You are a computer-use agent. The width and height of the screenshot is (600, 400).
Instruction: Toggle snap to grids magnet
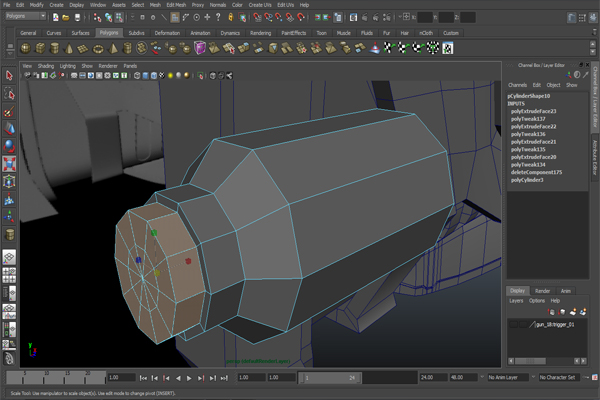pyautogui.click(x=258, y=17)
